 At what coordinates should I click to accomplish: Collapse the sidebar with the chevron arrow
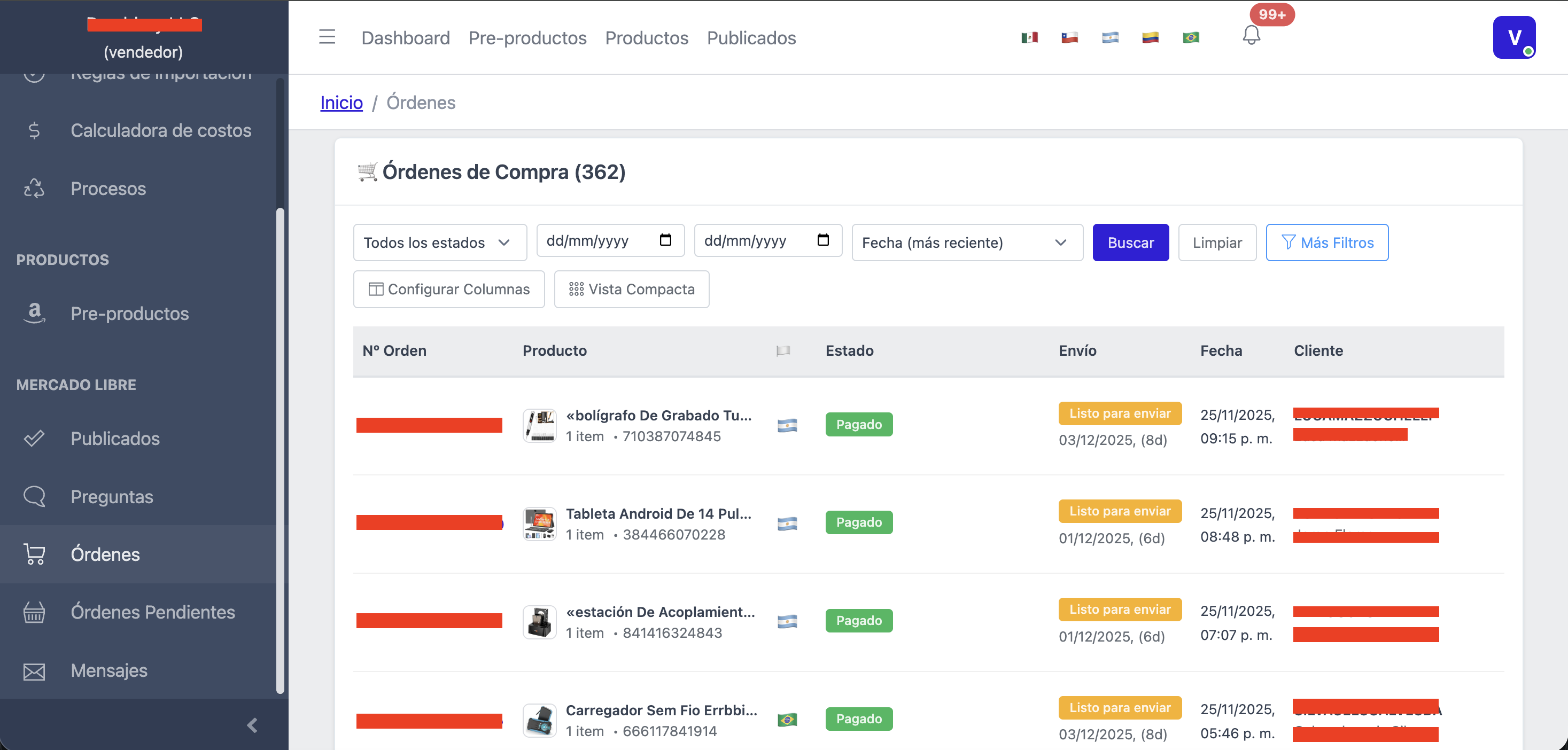click(251, 725)
